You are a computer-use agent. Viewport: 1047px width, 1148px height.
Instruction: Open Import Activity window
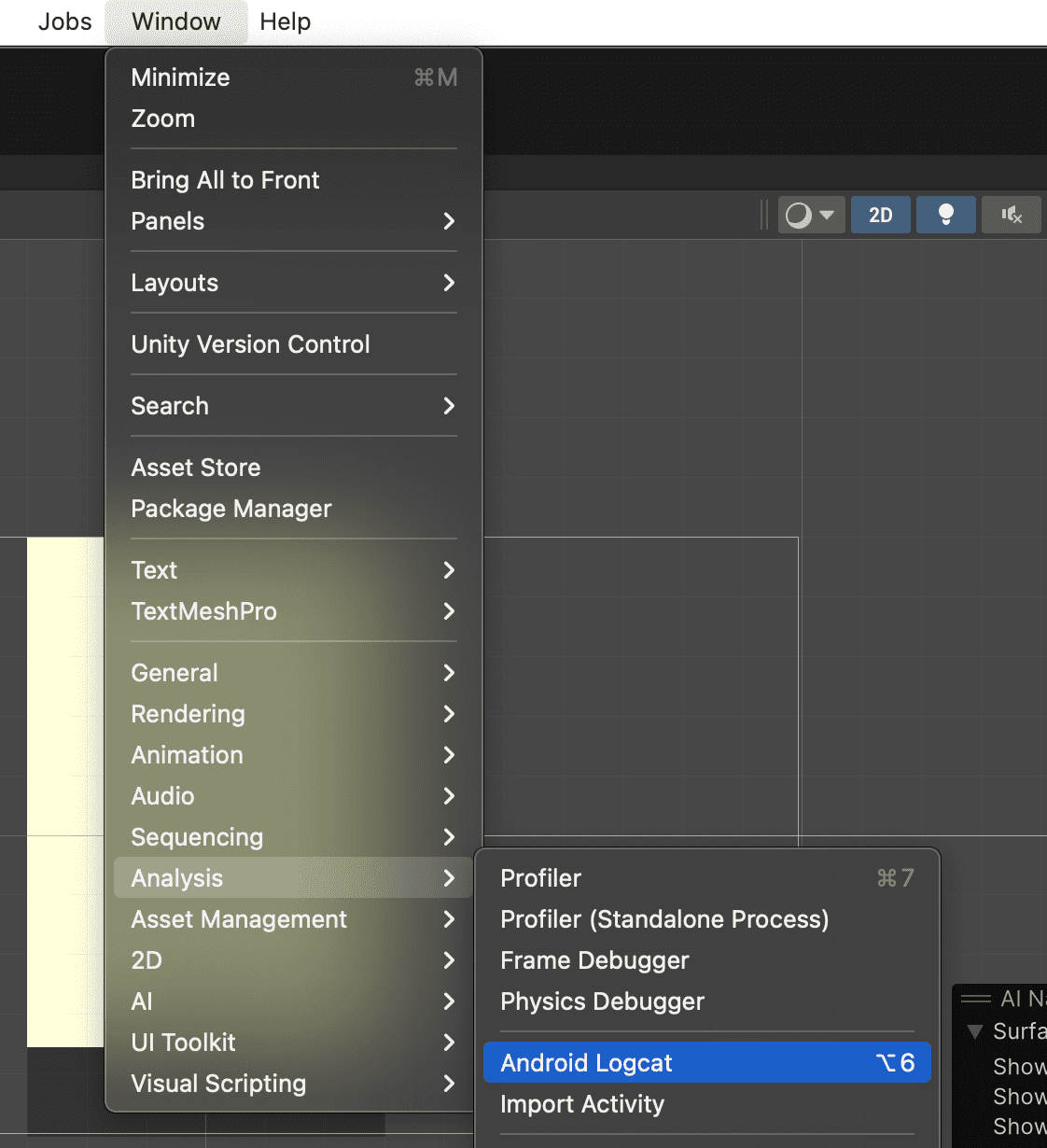(707, 1104)
